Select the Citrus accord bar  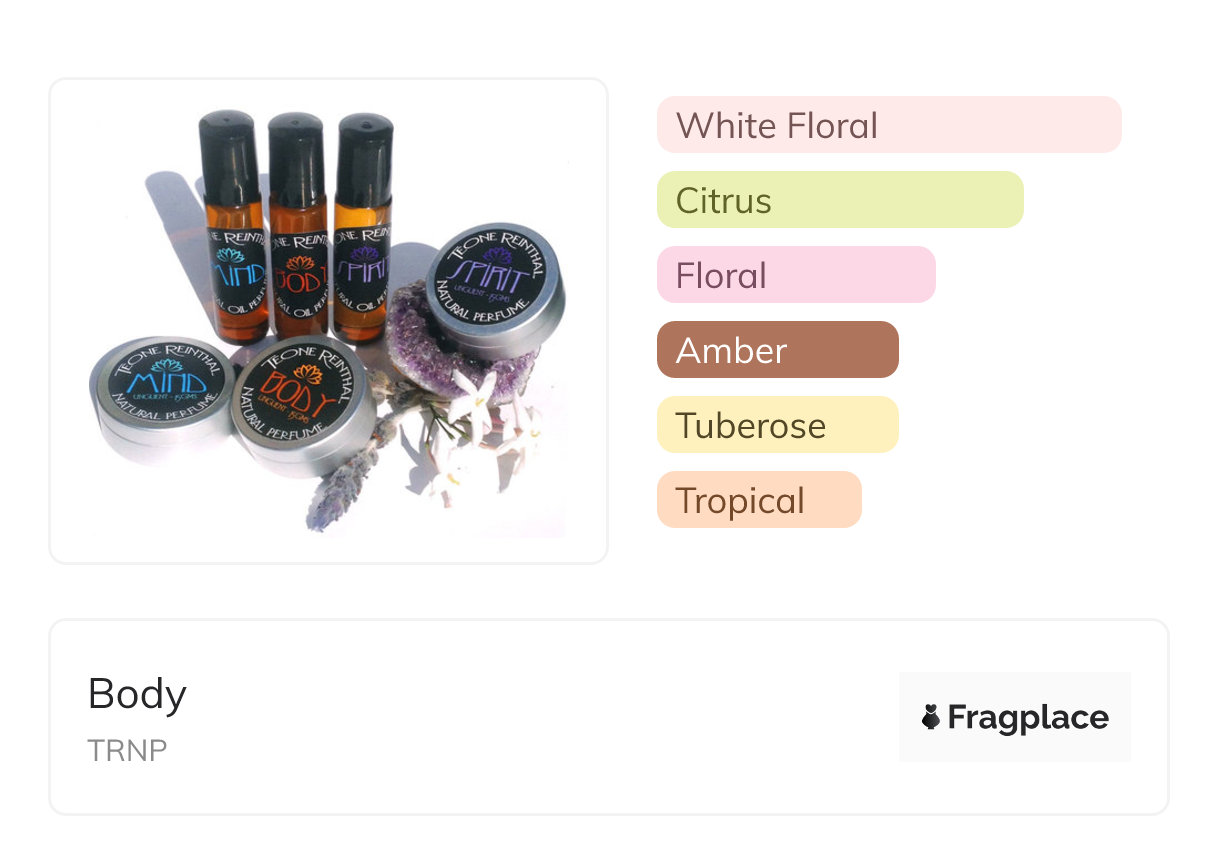pos(840,200)
